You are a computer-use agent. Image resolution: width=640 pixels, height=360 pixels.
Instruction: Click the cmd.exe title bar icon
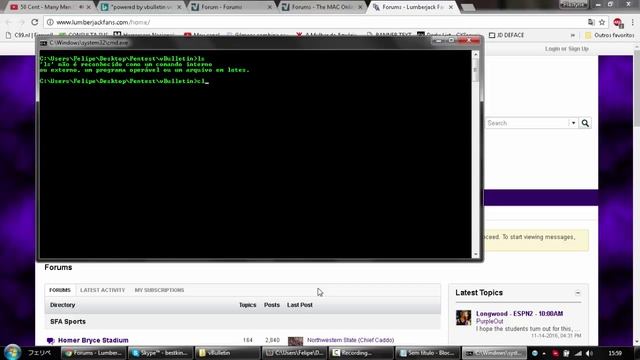pyautogui.click(x=43, y=43)
